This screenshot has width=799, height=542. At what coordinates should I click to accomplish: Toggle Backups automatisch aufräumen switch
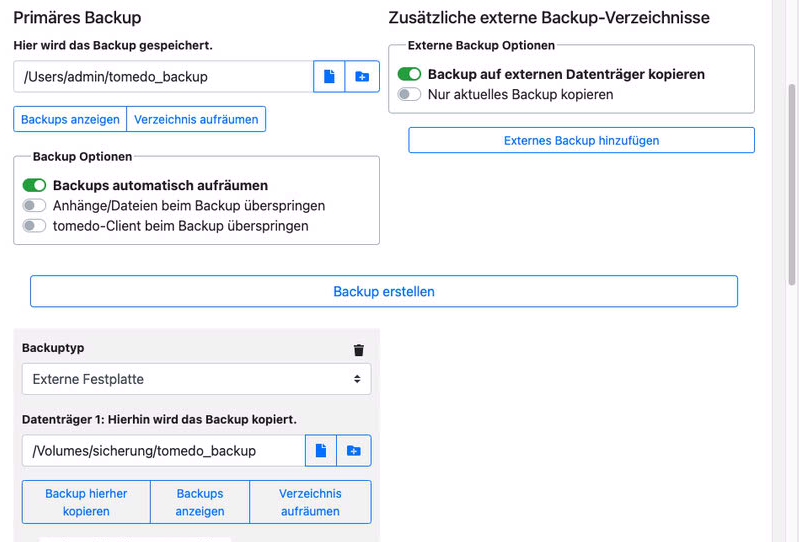click(34, 185)
